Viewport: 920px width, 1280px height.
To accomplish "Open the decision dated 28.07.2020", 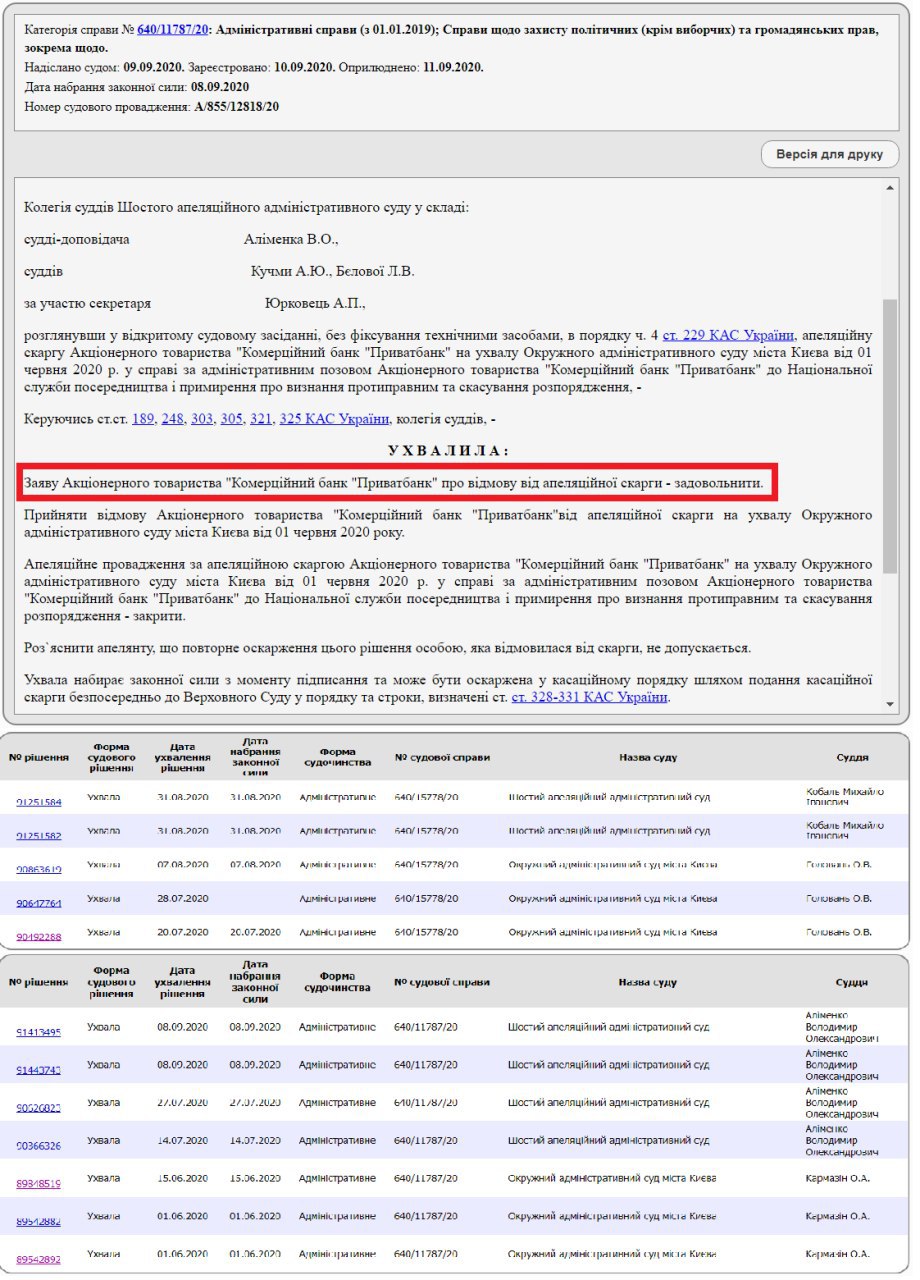I will [x=39, y=902].
